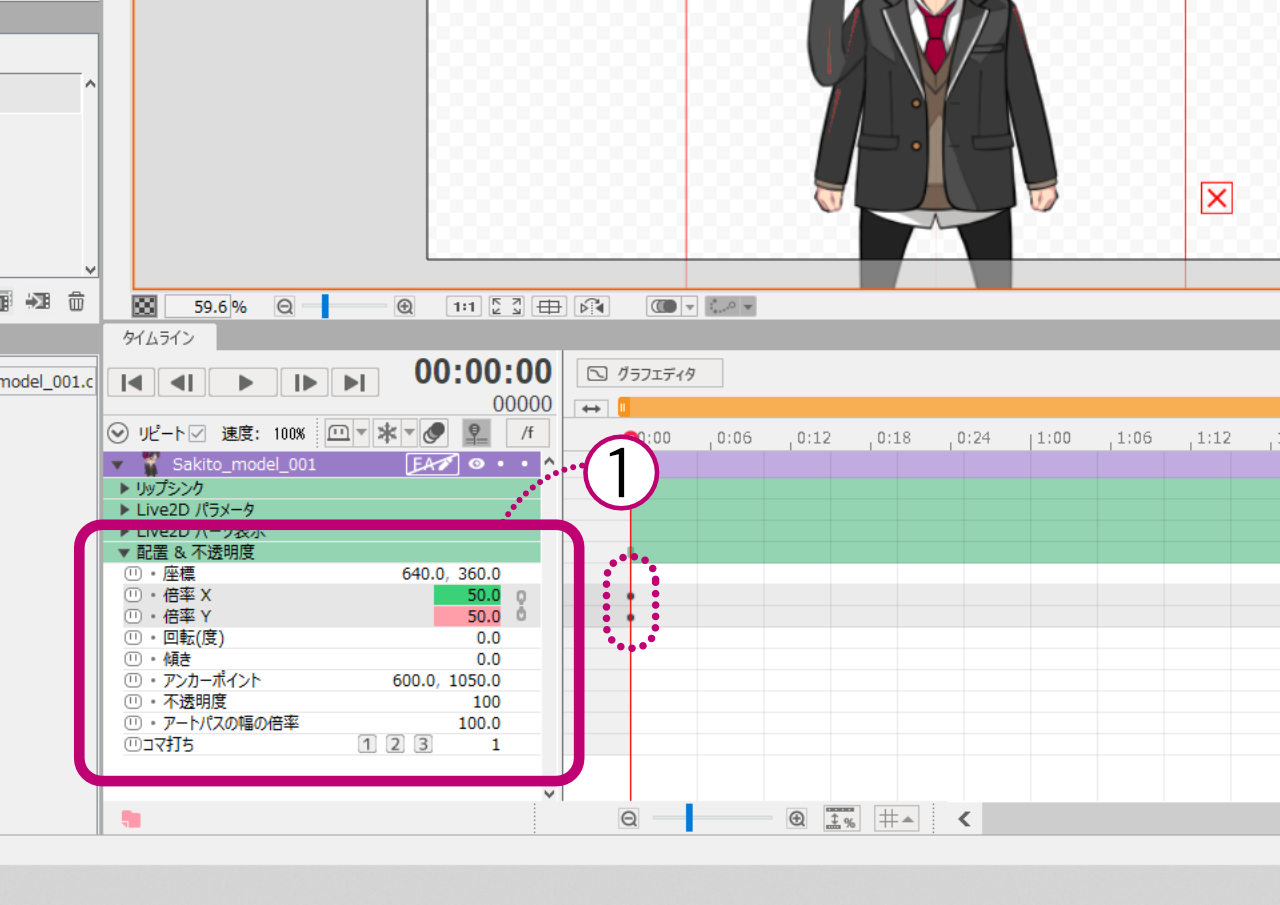Click the keyframe face icon in timeline toolbar

tap(339, 433)
